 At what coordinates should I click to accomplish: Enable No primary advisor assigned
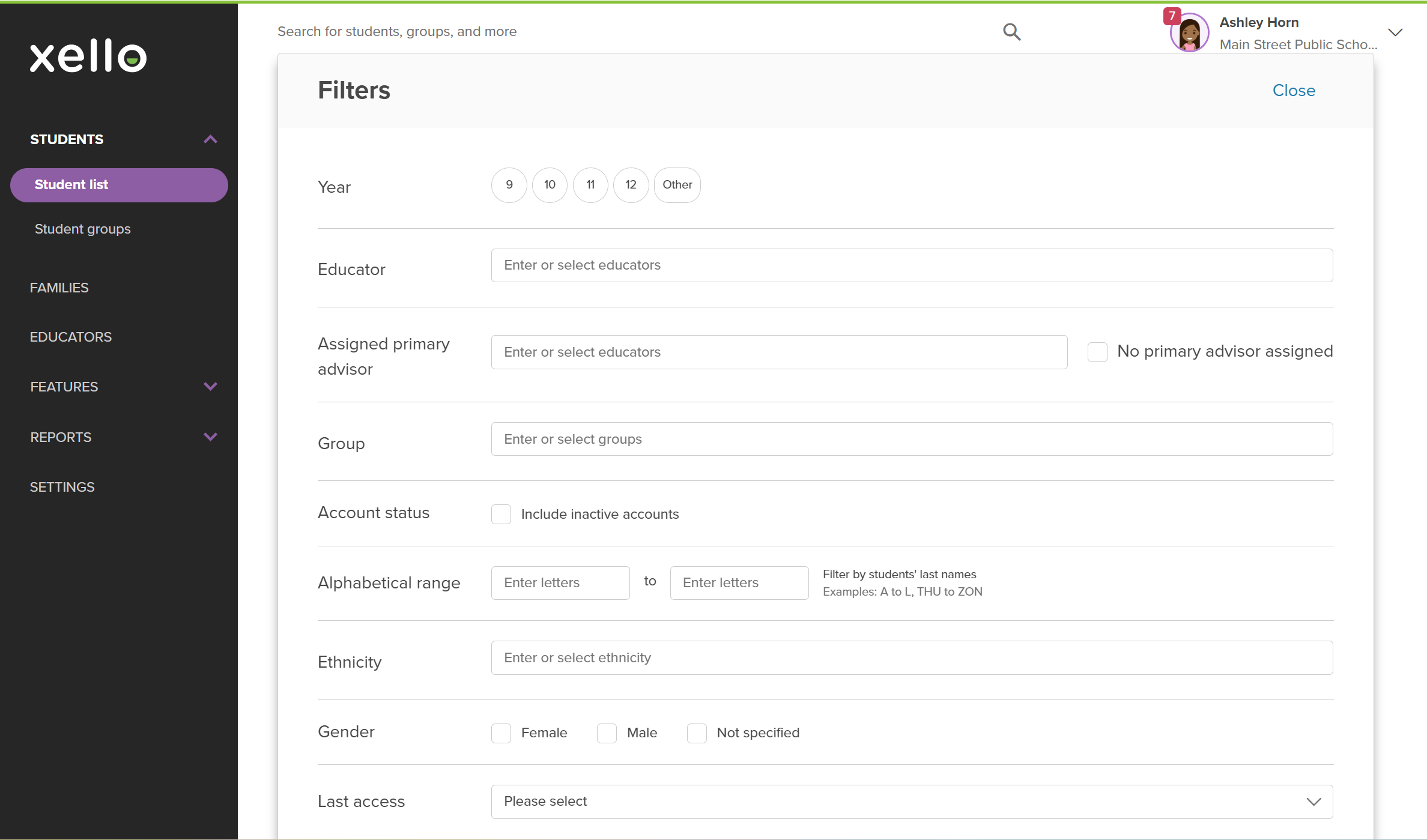click(1097, 352)
